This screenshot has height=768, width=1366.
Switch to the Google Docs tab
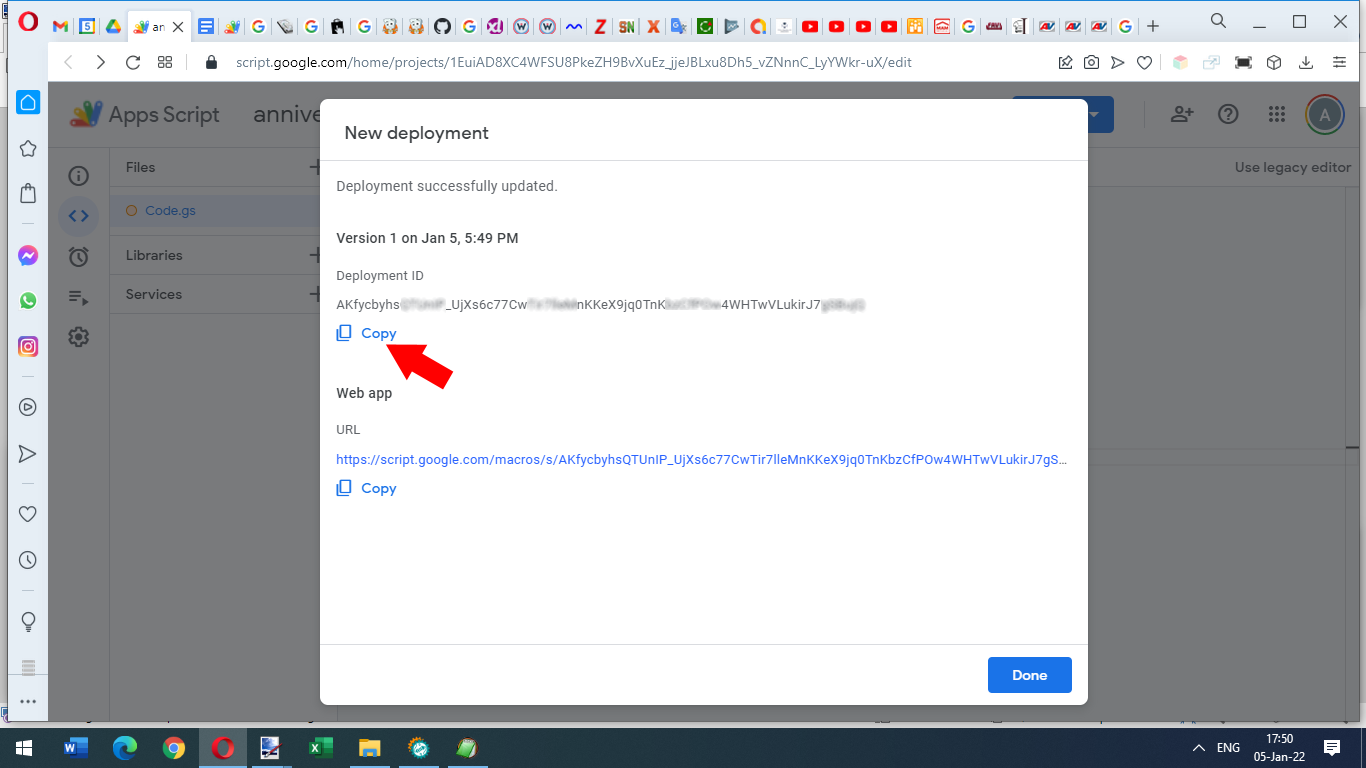pos(206,27)
